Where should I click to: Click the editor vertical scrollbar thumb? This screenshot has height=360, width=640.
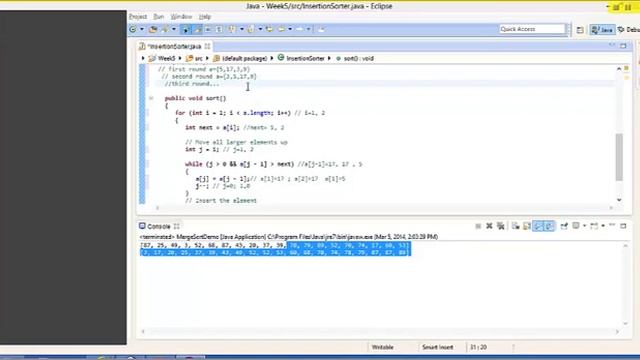pyautogui.click(x=619, y=157)
